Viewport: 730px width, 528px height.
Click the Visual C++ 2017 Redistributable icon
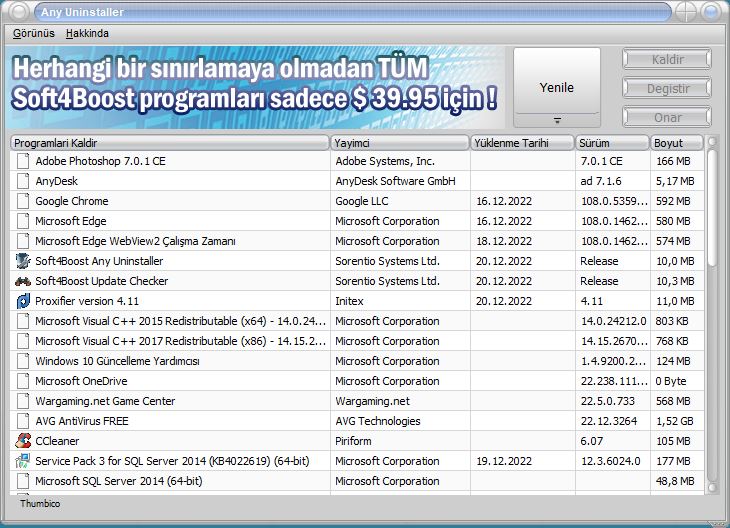pos(23,341)
